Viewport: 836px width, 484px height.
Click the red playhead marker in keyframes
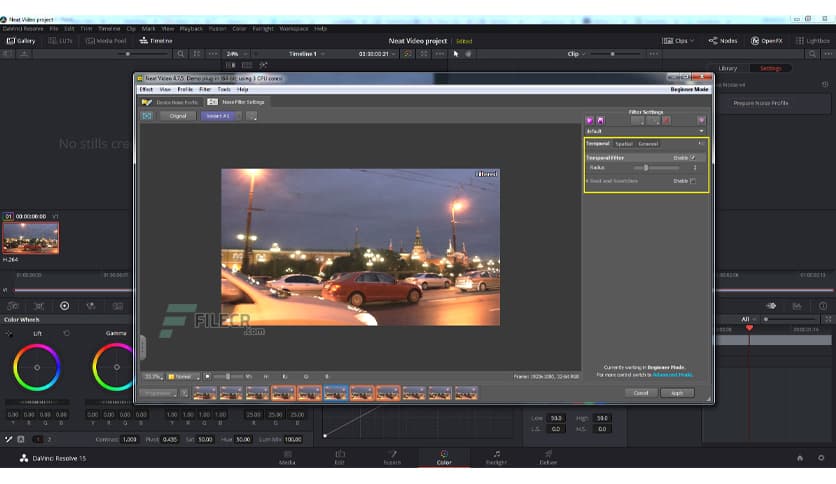tap(749, 328)
